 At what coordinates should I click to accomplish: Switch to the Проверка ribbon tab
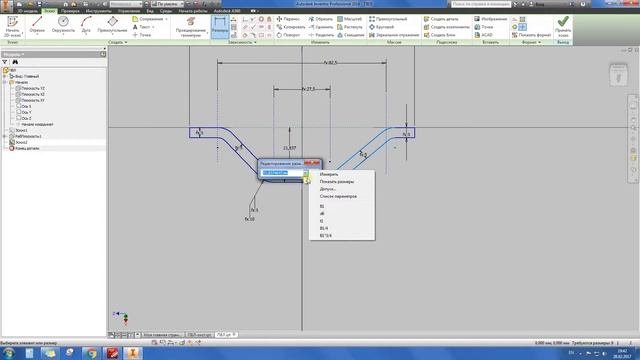pyautogui.click(x=70, y=11)
